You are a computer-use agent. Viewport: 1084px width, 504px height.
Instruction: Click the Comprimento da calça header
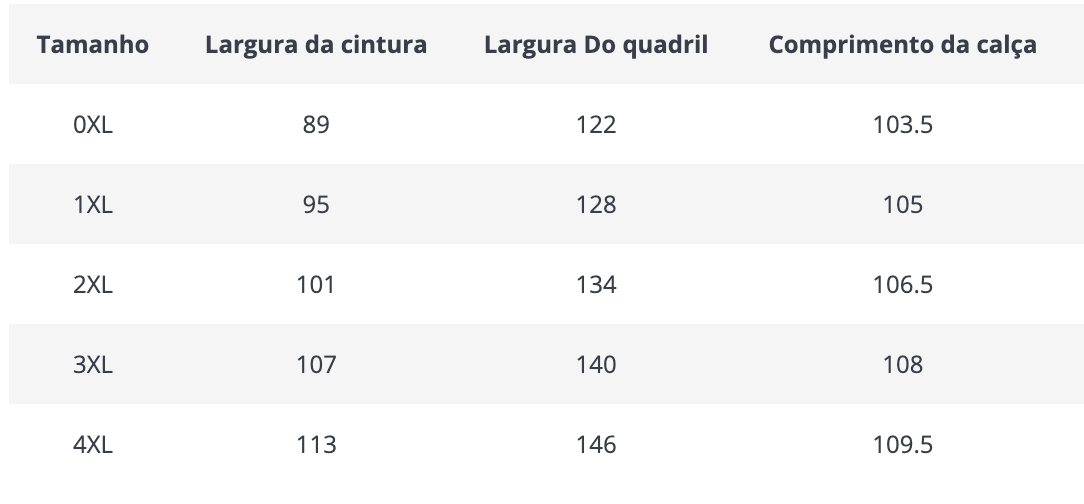tap(902, 45)
